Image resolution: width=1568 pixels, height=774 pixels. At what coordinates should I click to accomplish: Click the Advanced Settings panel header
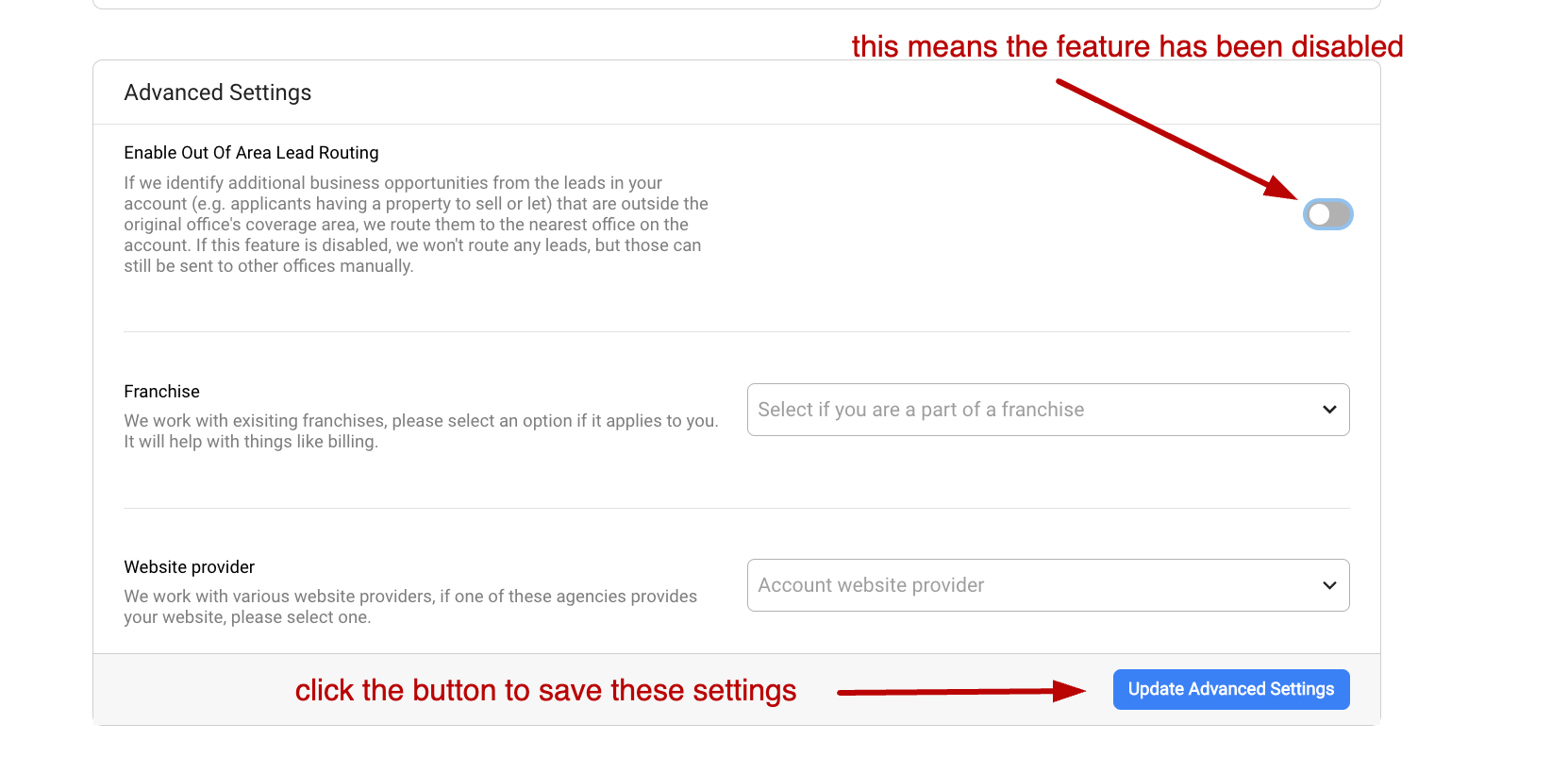click(217, 92)
